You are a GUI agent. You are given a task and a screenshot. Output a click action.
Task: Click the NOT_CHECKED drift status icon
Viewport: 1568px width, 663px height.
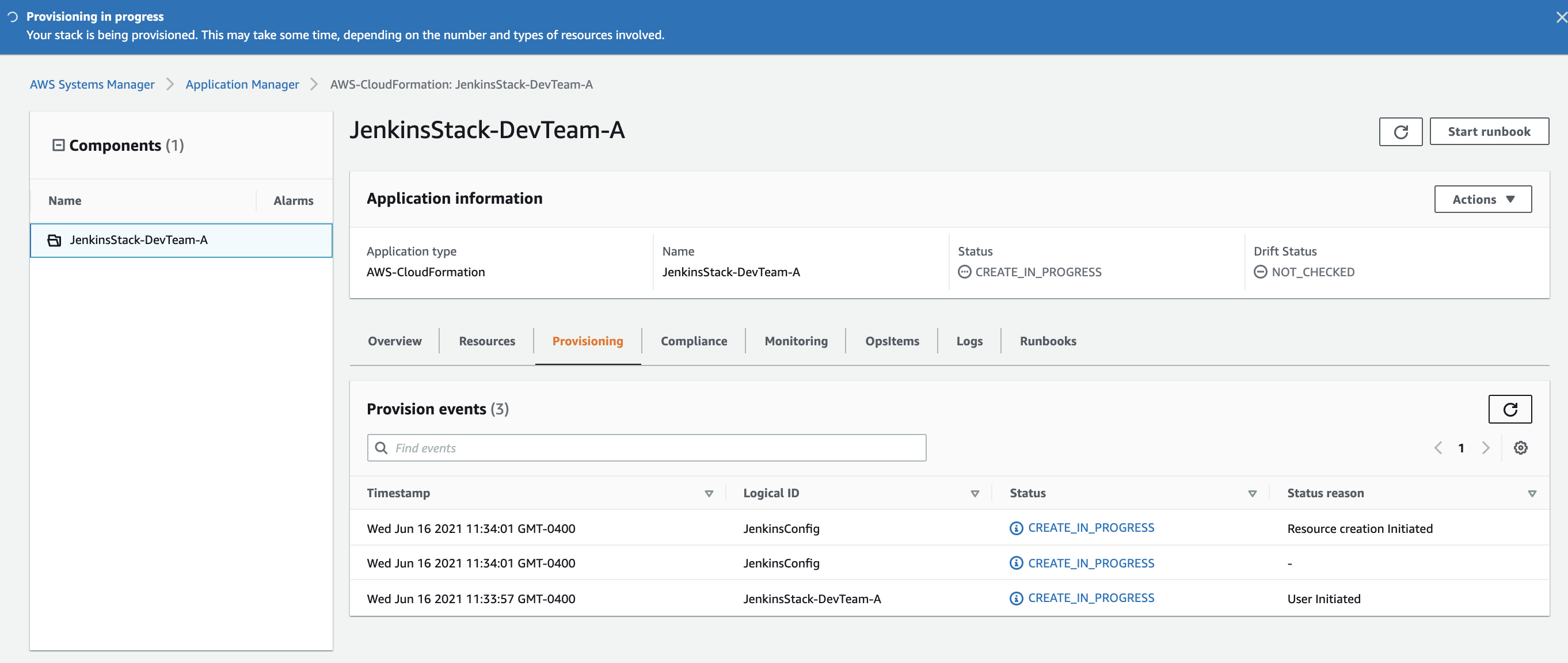(x=1258, y=271)
